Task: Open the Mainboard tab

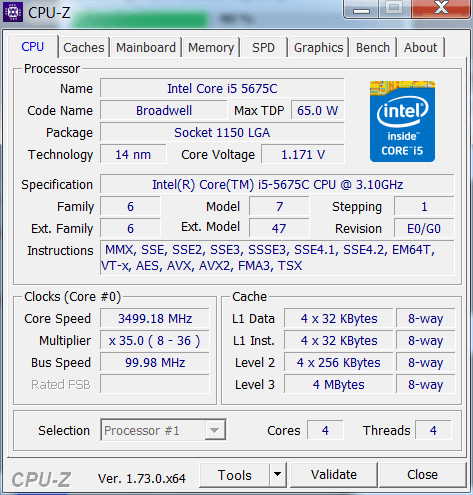Action: [x=146, y=48]
